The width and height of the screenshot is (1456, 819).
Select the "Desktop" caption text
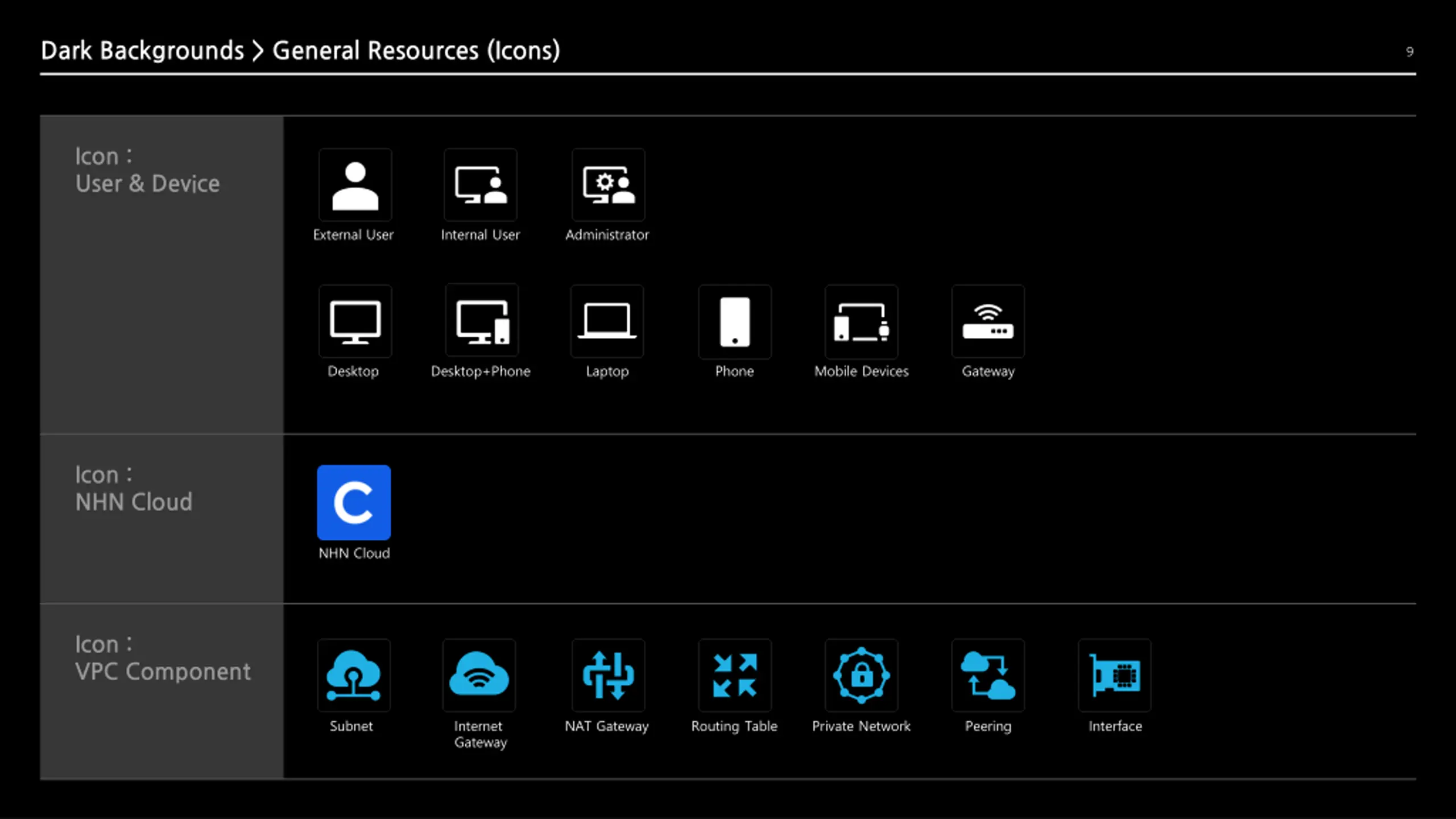click(x=353, y=371)
